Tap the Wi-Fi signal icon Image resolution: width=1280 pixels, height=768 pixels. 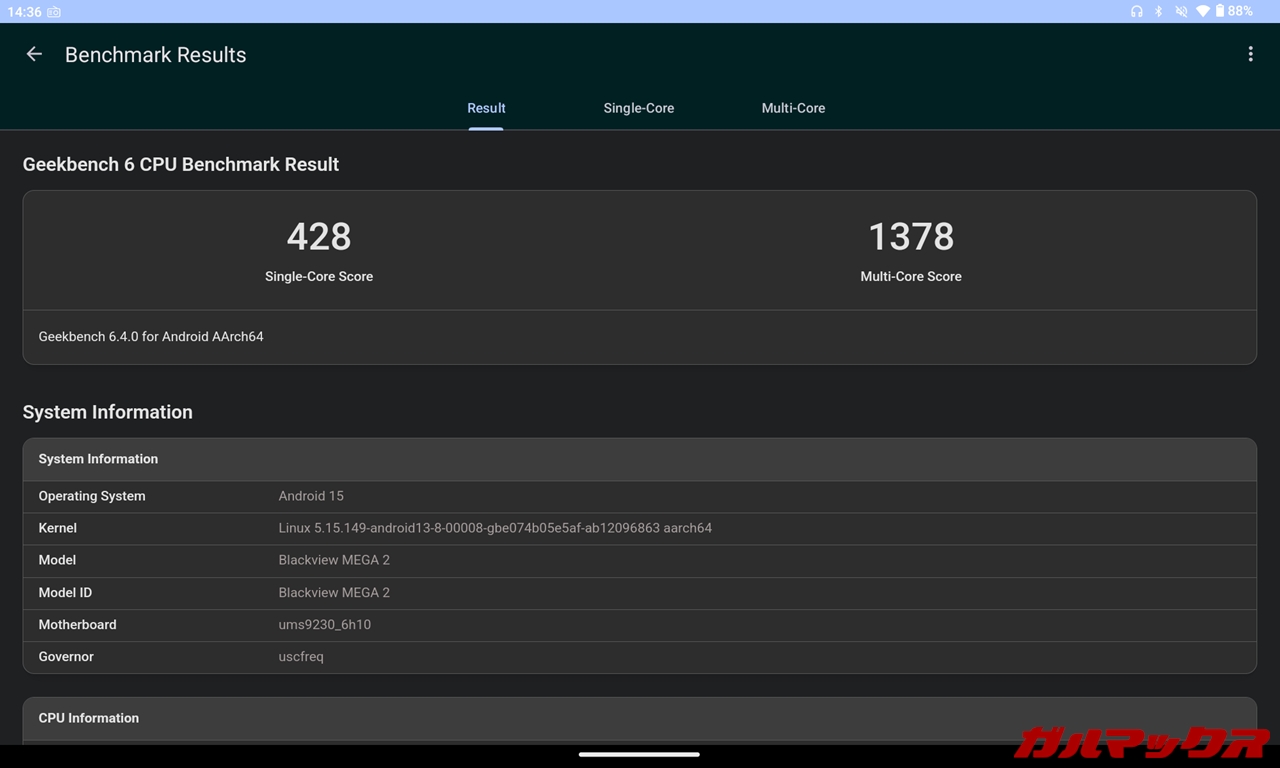1202,11
